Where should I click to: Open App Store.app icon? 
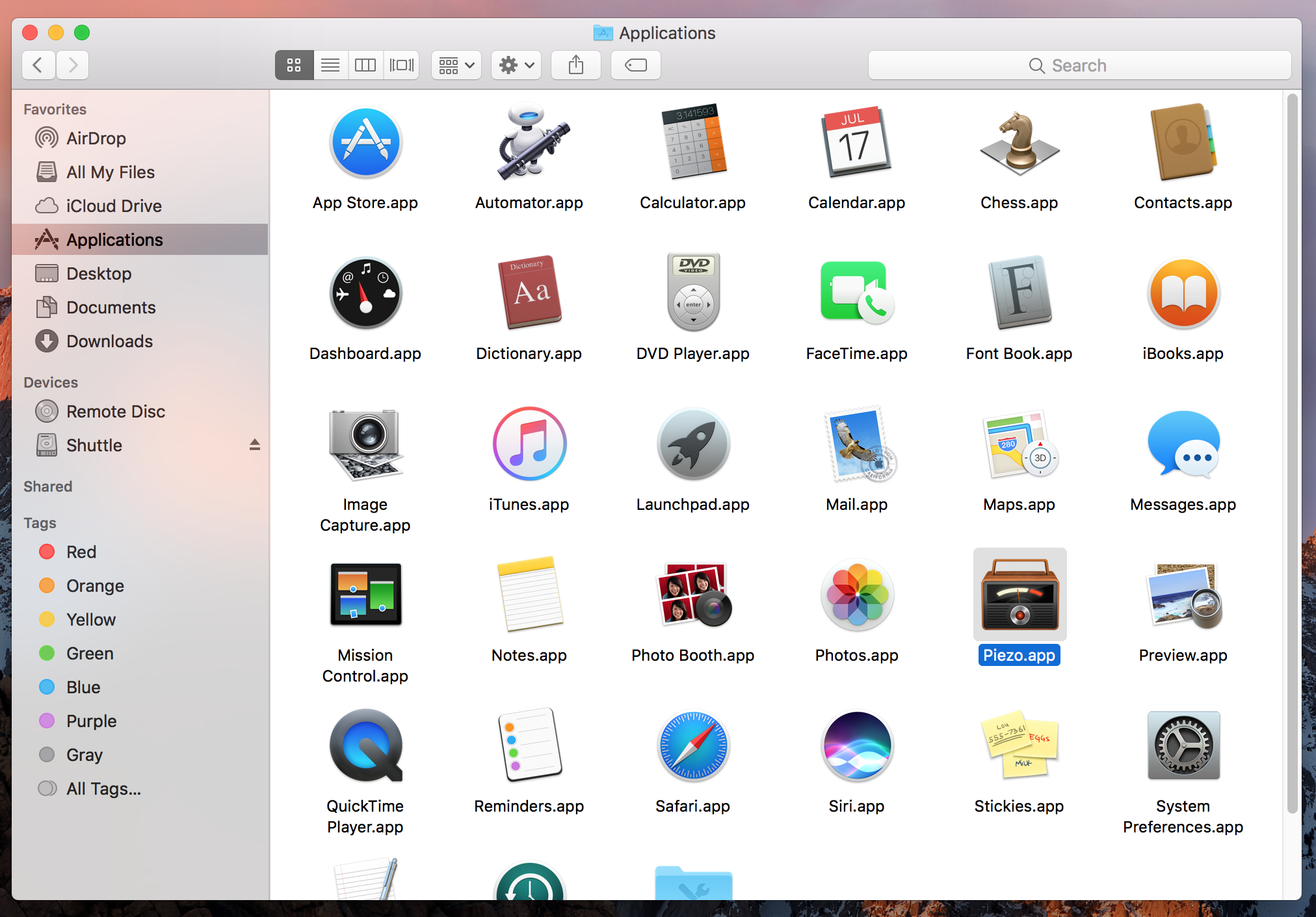(365, 142)
